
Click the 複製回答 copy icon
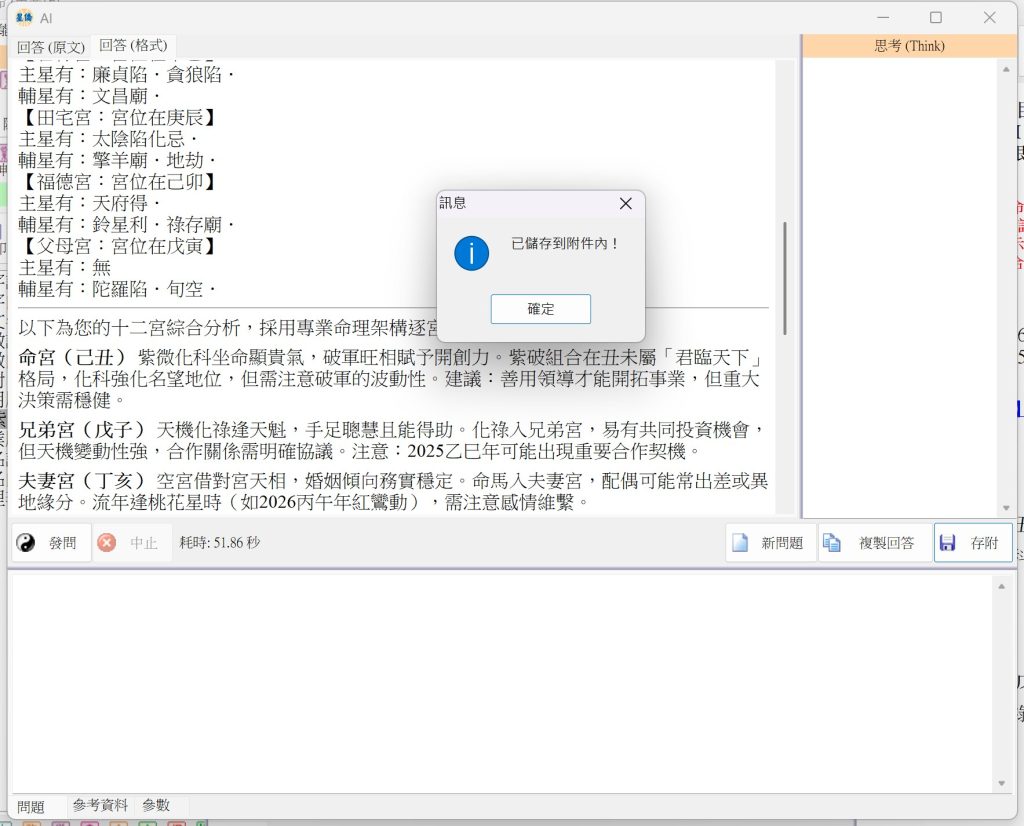(832, 543)
